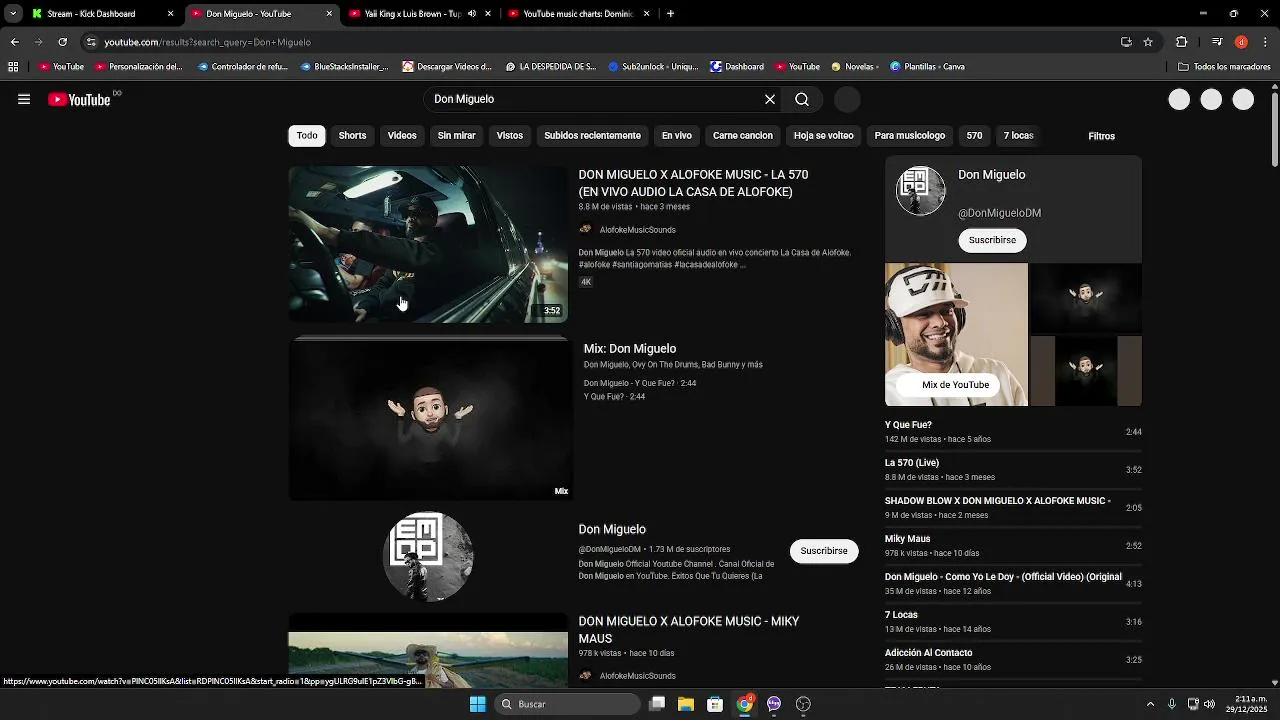Play Como Yo Le Doy sidebar track
Screen dimensions: 1280x720
(1013, 584)
